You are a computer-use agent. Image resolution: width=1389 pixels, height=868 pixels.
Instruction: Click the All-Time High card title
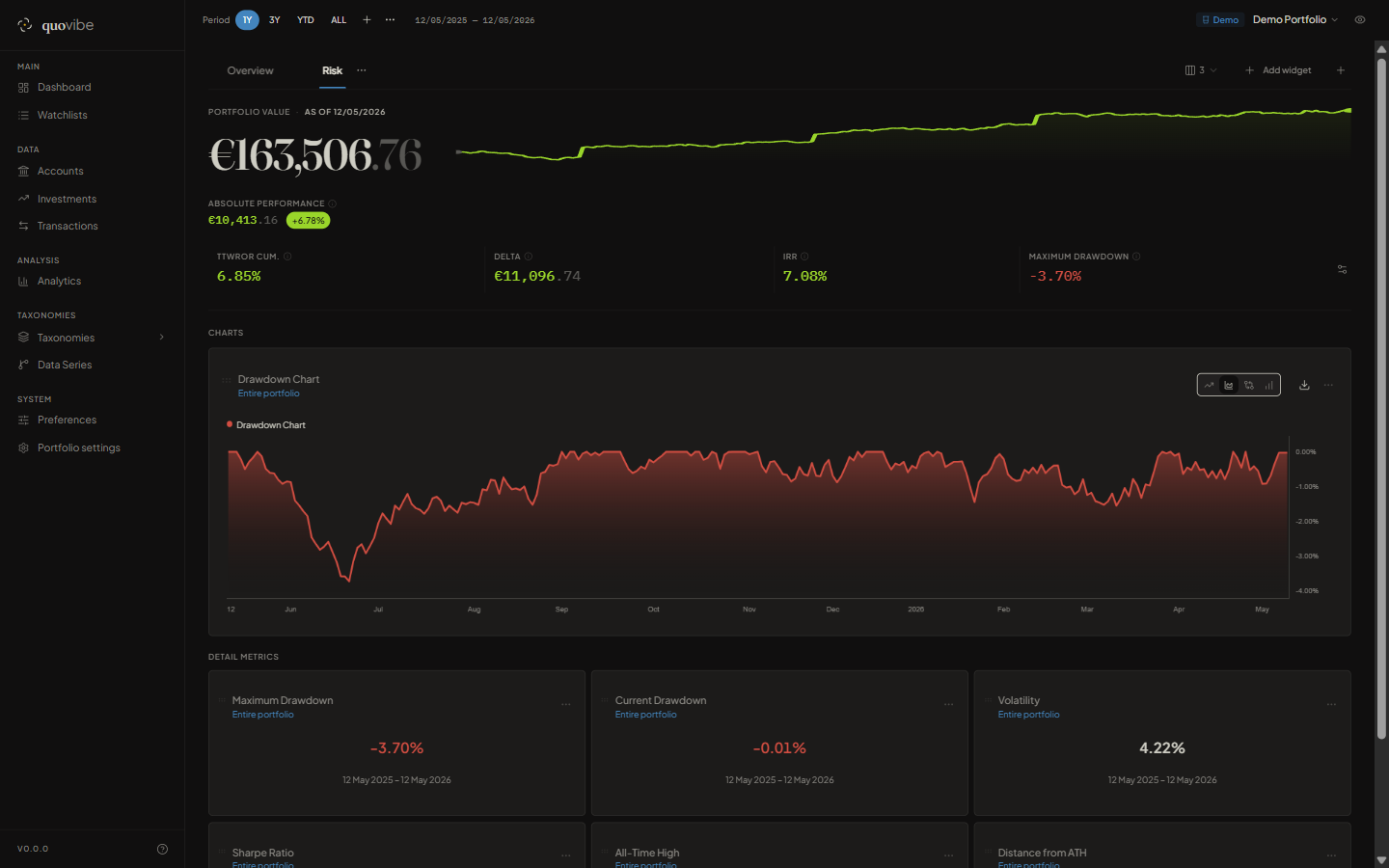647,853
